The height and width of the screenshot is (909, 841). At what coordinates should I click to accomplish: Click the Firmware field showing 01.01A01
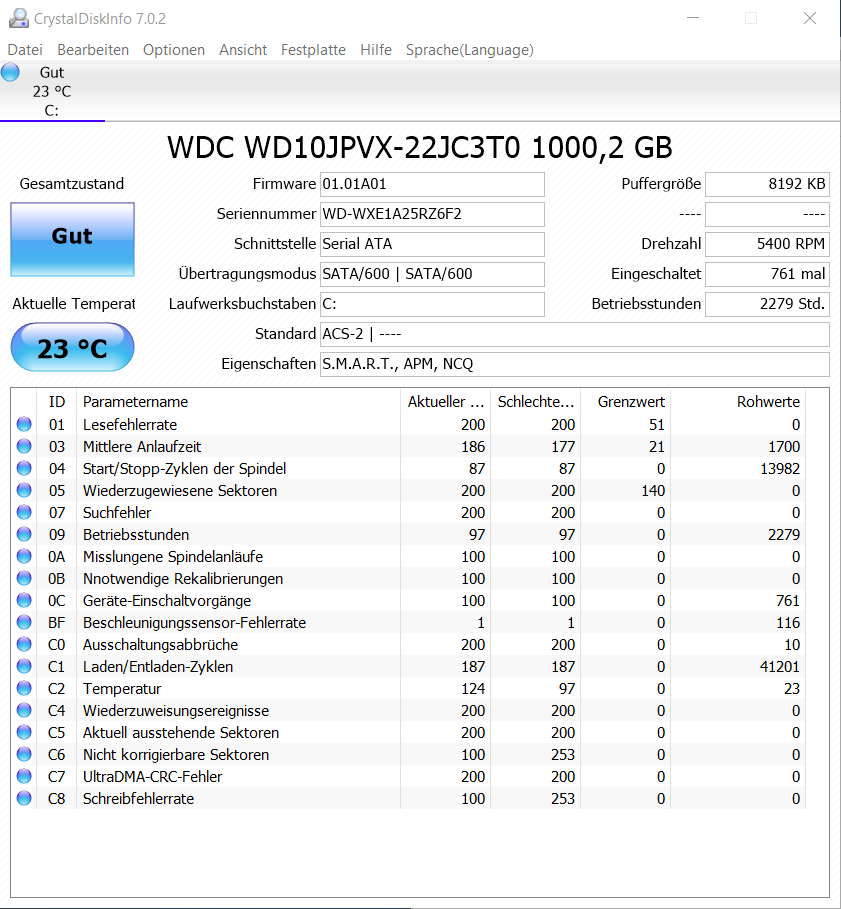point(432,184)
